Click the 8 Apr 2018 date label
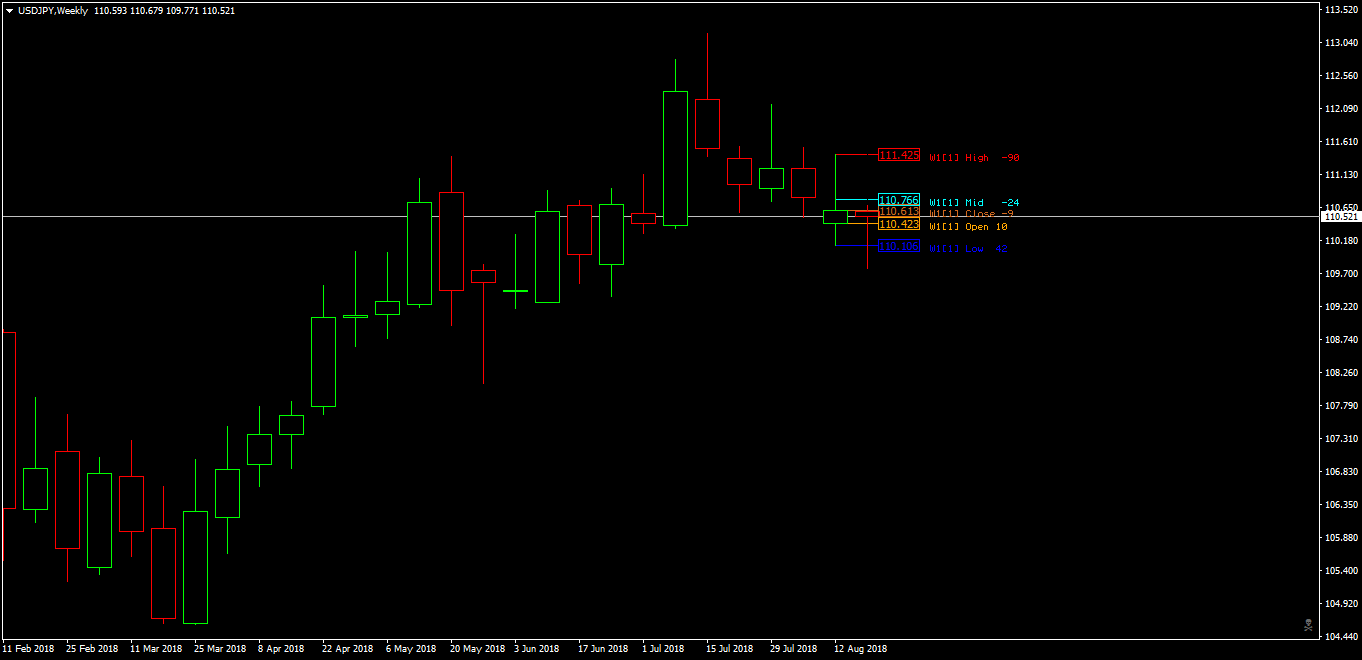The image size is (1362, 660). (x=281, y=649)
